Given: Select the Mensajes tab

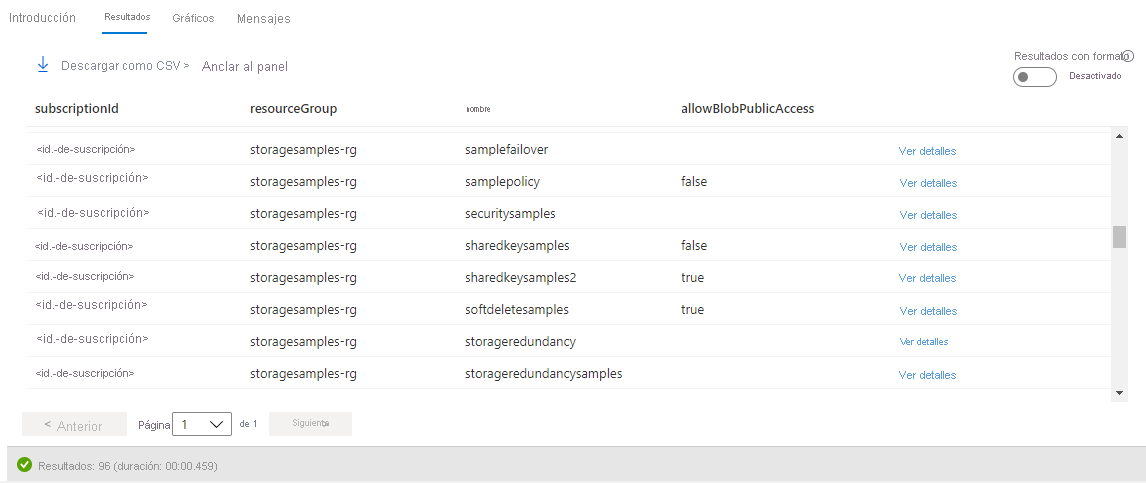Looking at the screenshot, I should (264, 19).
